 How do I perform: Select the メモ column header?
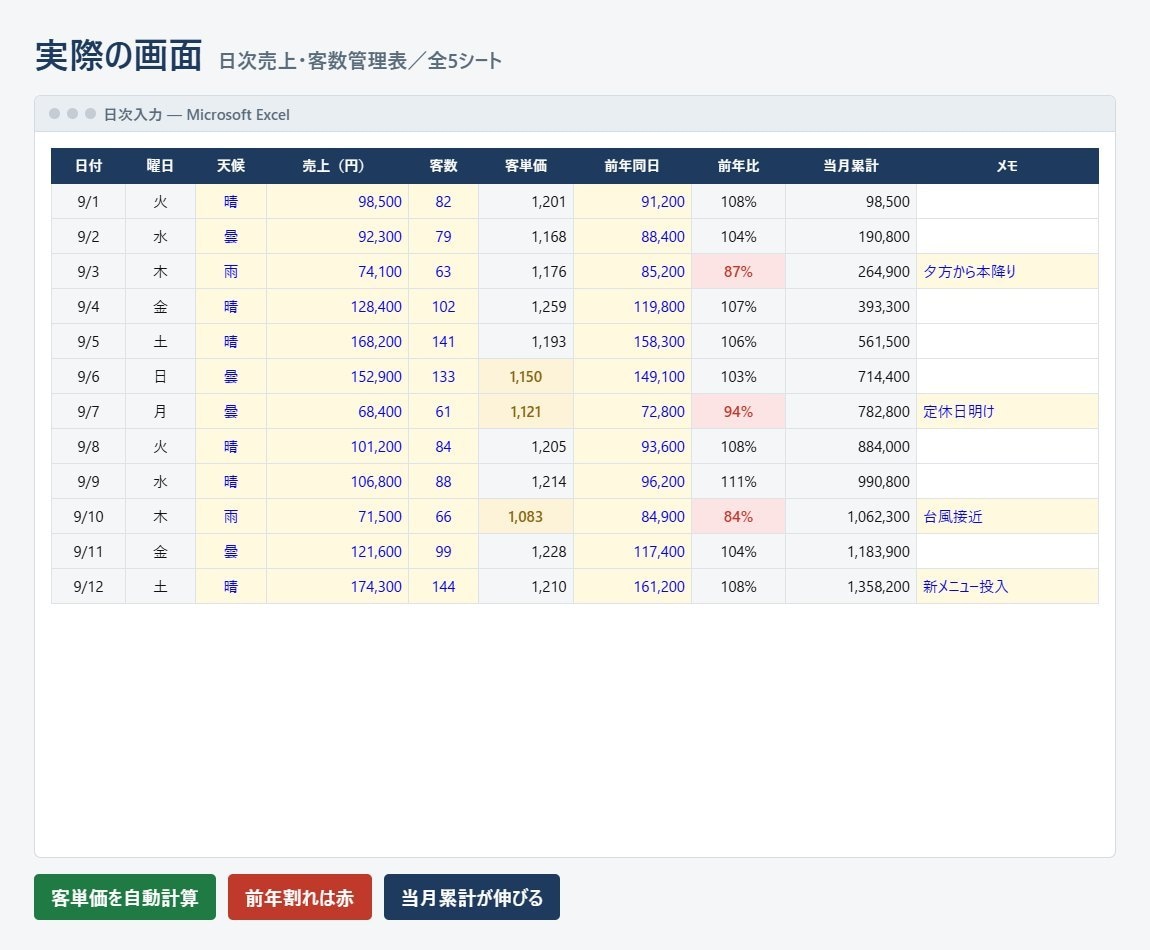pyautogui.click(x=1007, y=166)
